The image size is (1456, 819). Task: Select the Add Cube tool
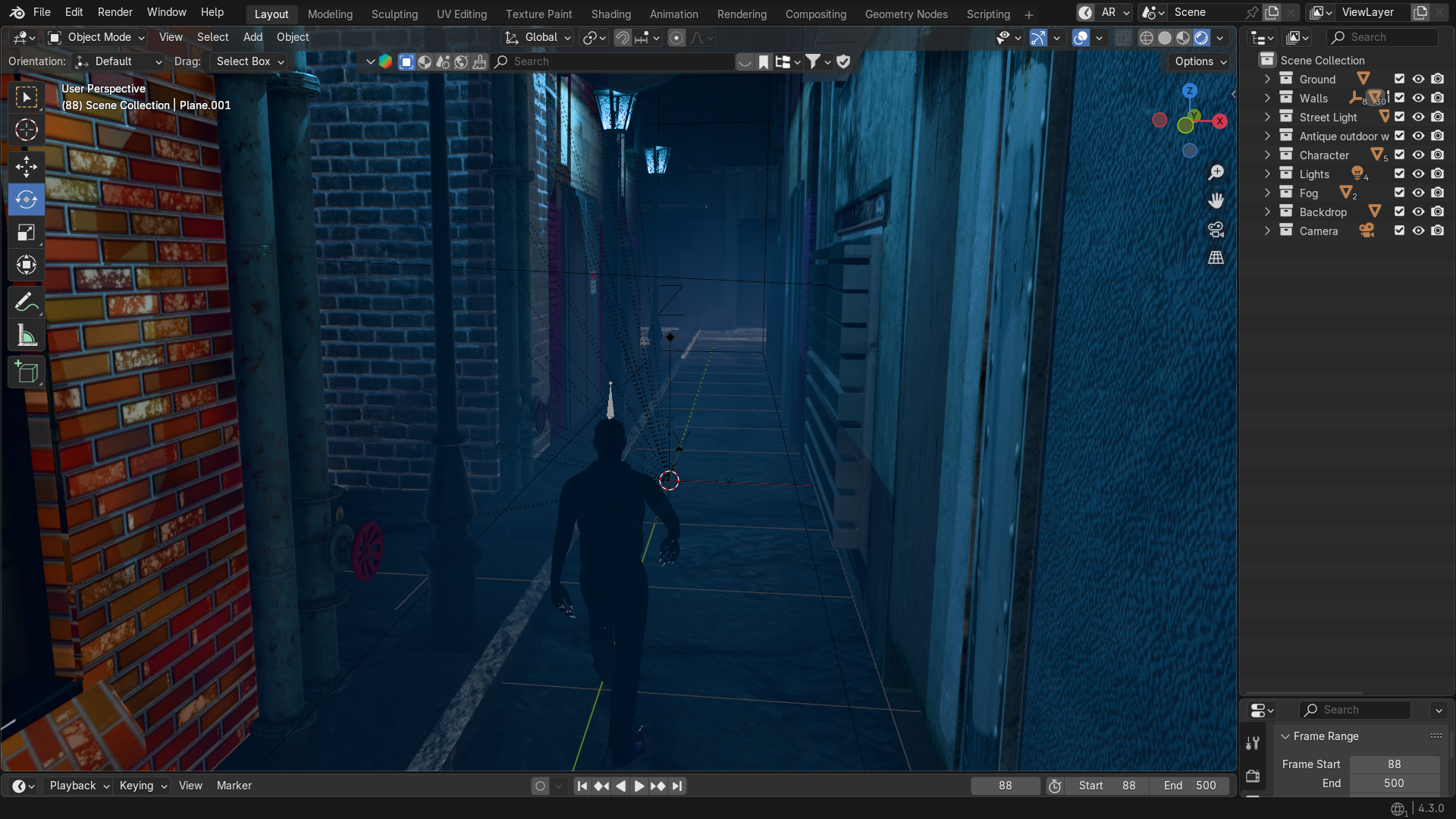pyautogui.click(x=26, y=372)
